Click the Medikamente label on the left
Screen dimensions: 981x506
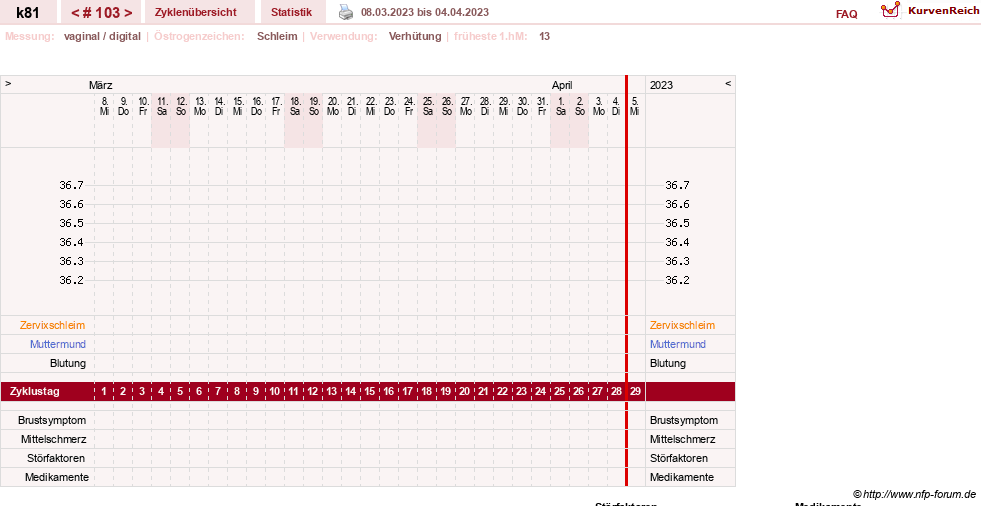57,477
